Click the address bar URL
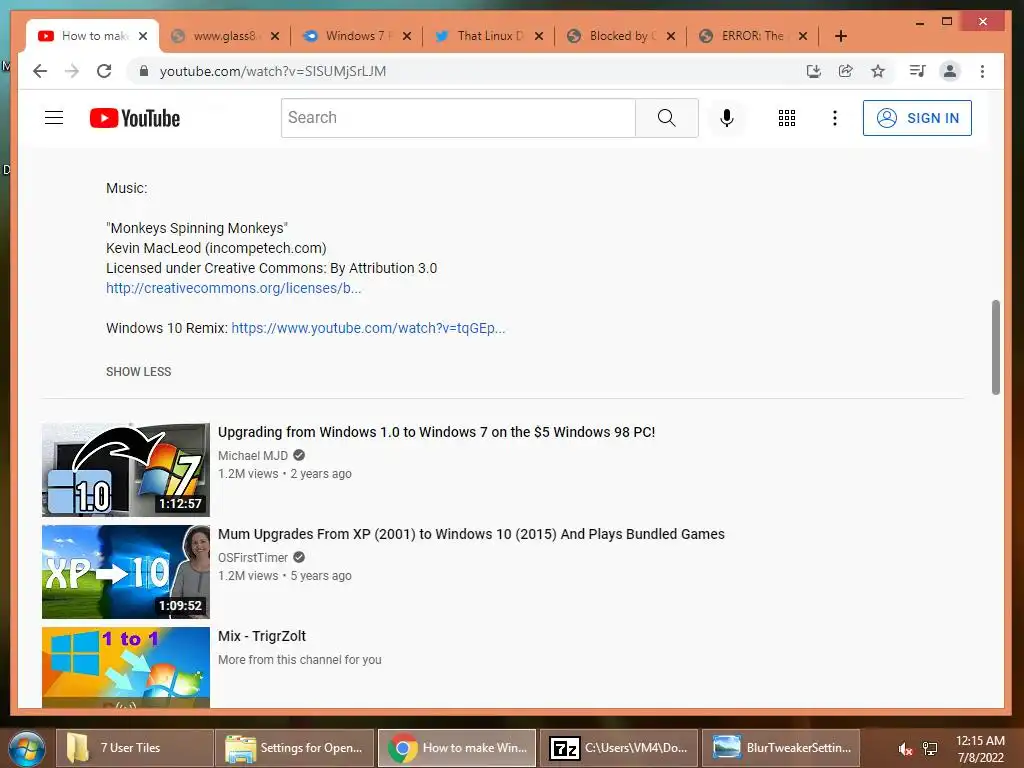This screenshot has width=1024, height=768. (x=273, y=71)
